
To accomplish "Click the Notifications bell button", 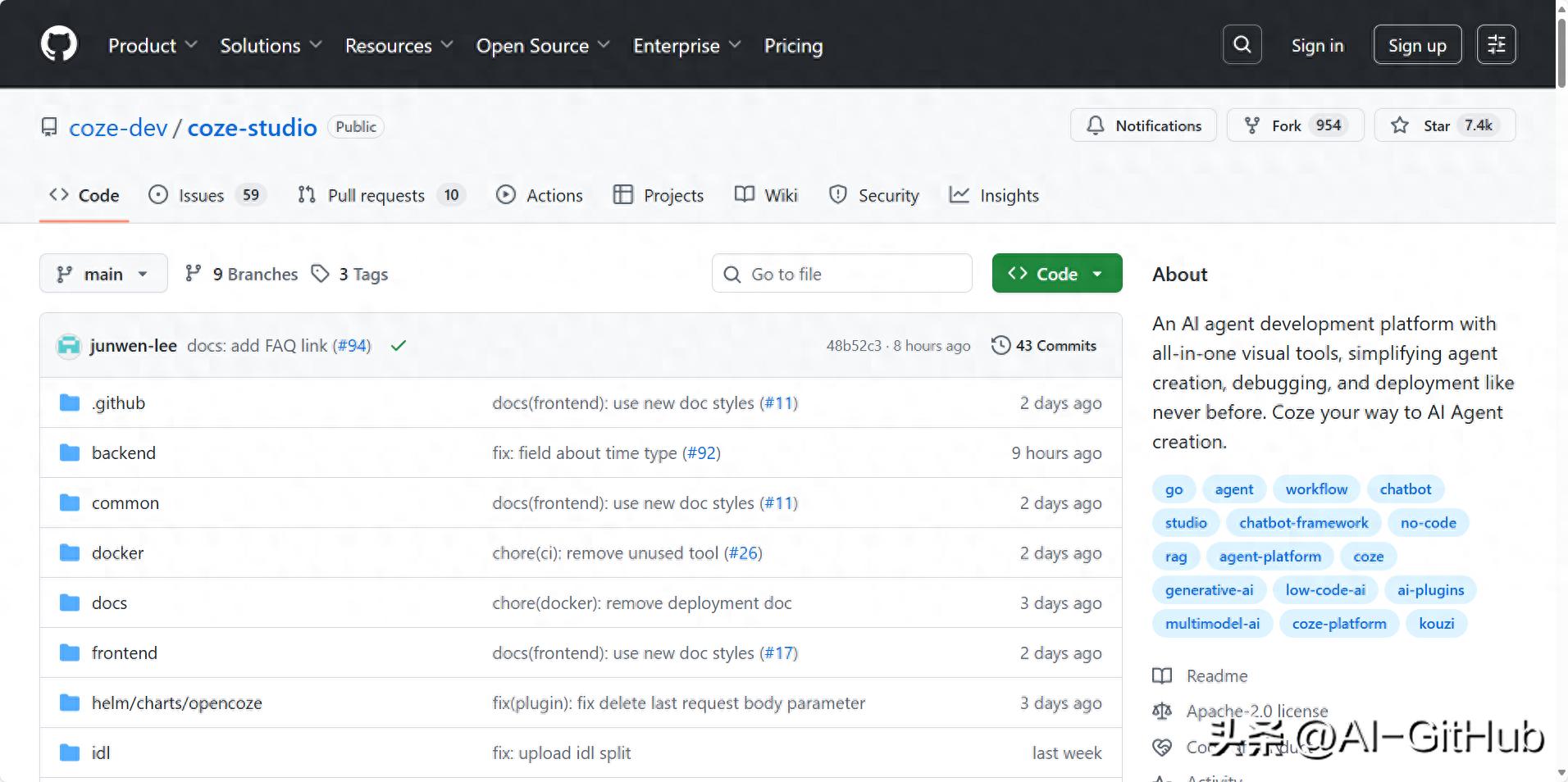I will (1143, 125).
